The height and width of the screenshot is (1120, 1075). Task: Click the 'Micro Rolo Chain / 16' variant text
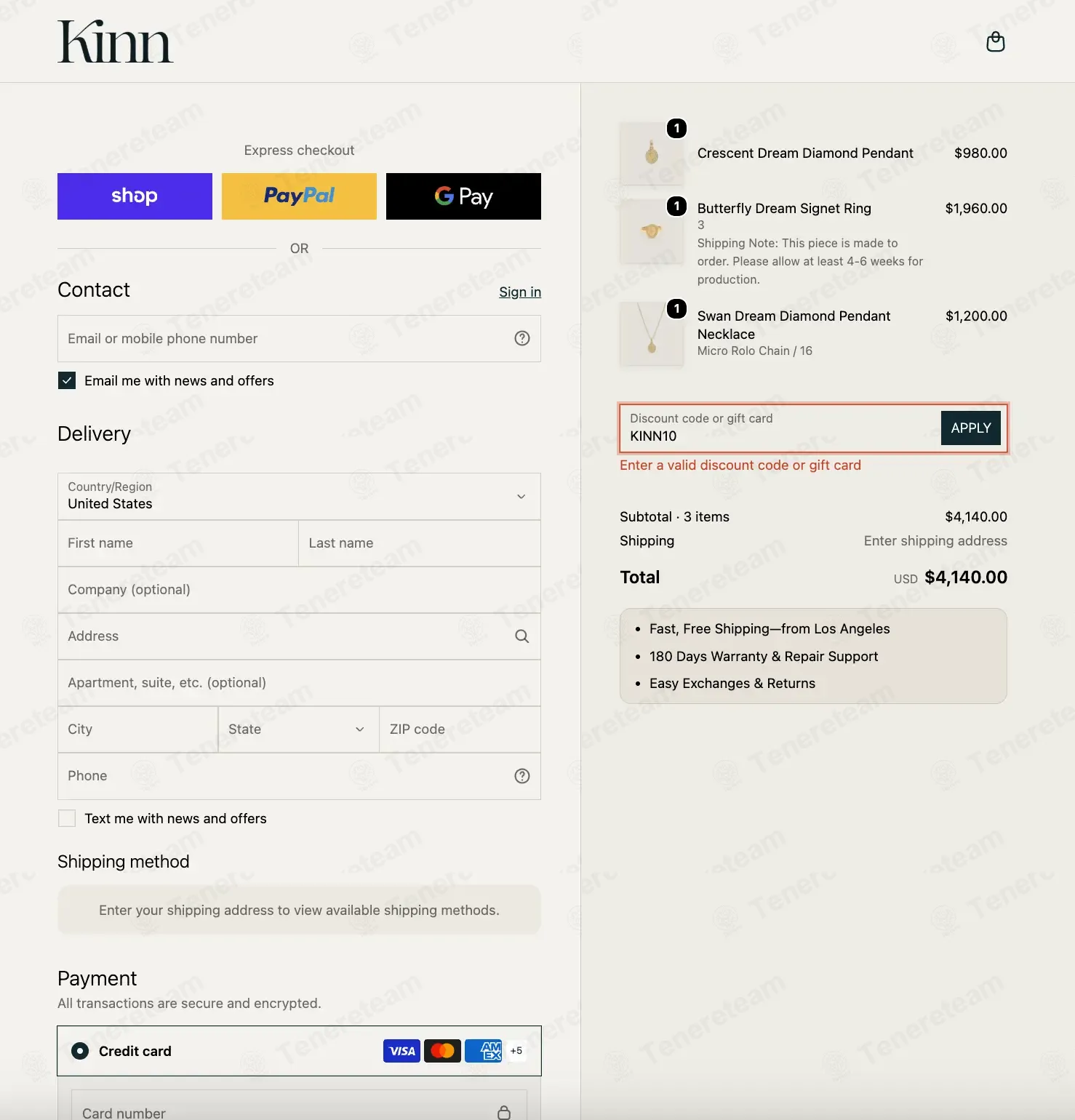click(x=755, y=351)
